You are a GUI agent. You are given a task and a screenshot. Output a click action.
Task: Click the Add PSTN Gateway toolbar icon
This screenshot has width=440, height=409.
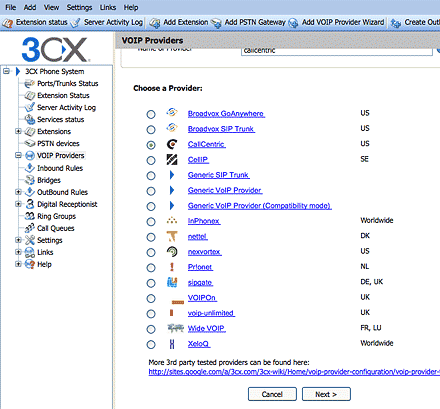tap(216, 23)
